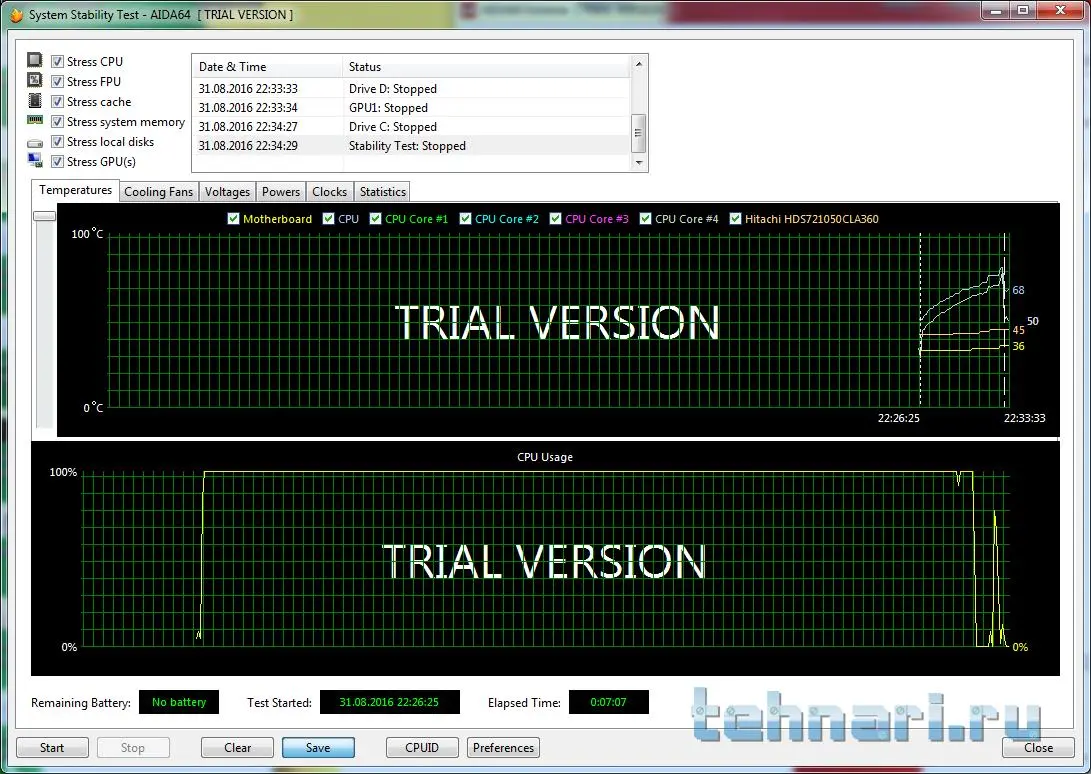Click the CPU chip icon beside Stress CPU

(x=35, y=61)
